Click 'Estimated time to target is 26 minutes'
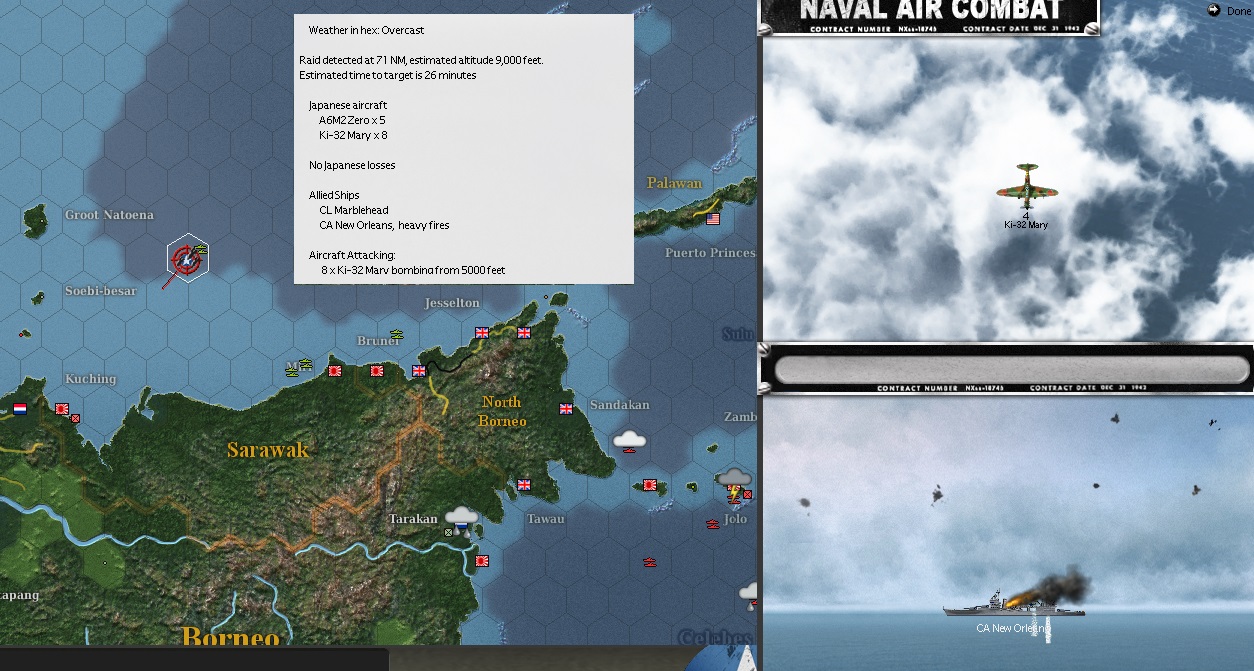 pyautogui.click(x=387, y=75)
